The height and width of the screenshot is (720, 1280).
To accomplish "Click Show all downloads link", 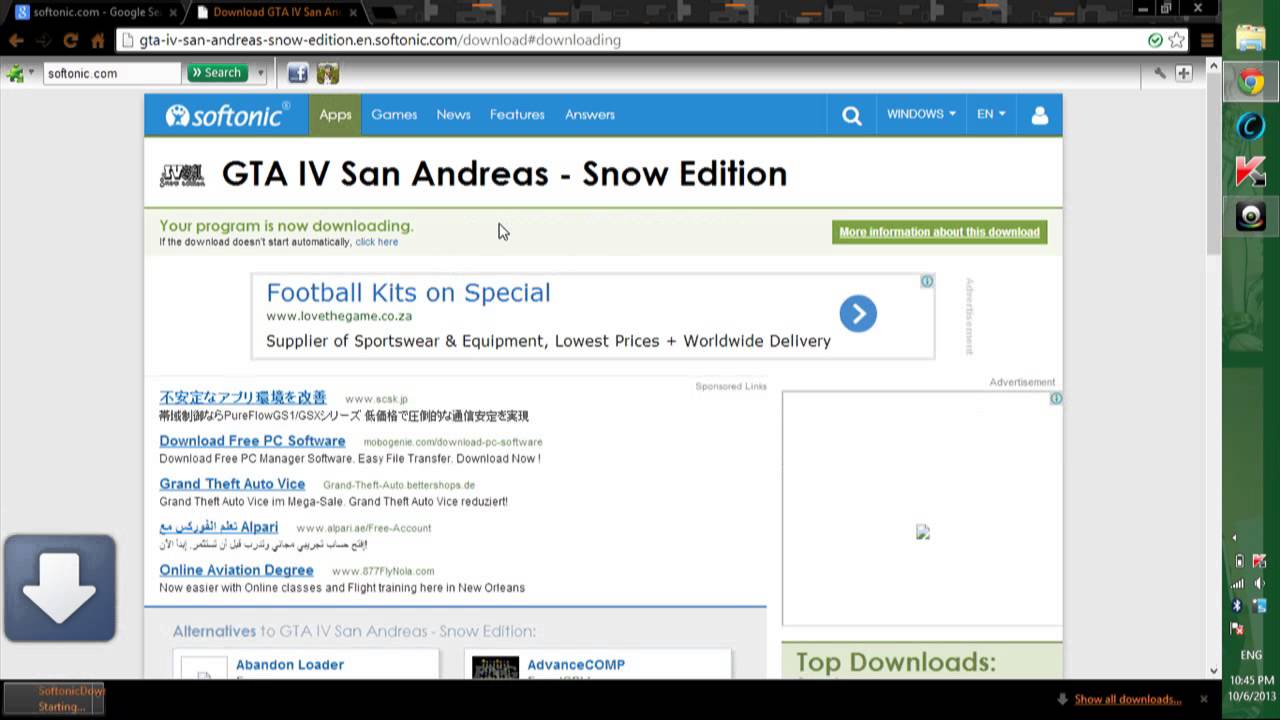I will click(x=1127, y=700).
